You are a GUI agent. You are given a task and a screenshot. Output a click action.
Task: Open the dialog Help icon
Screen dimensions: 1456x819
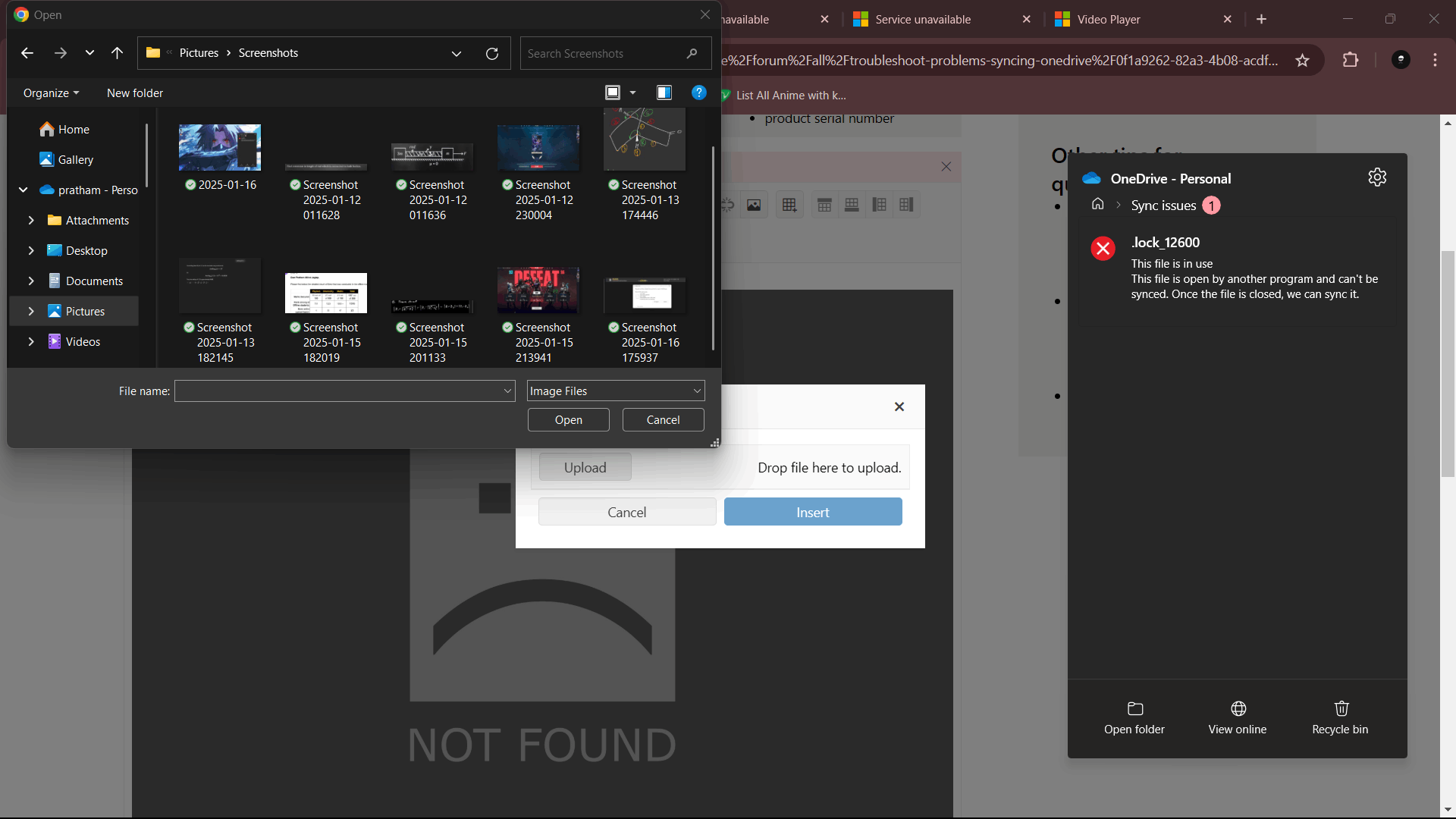tap(699, 93)
